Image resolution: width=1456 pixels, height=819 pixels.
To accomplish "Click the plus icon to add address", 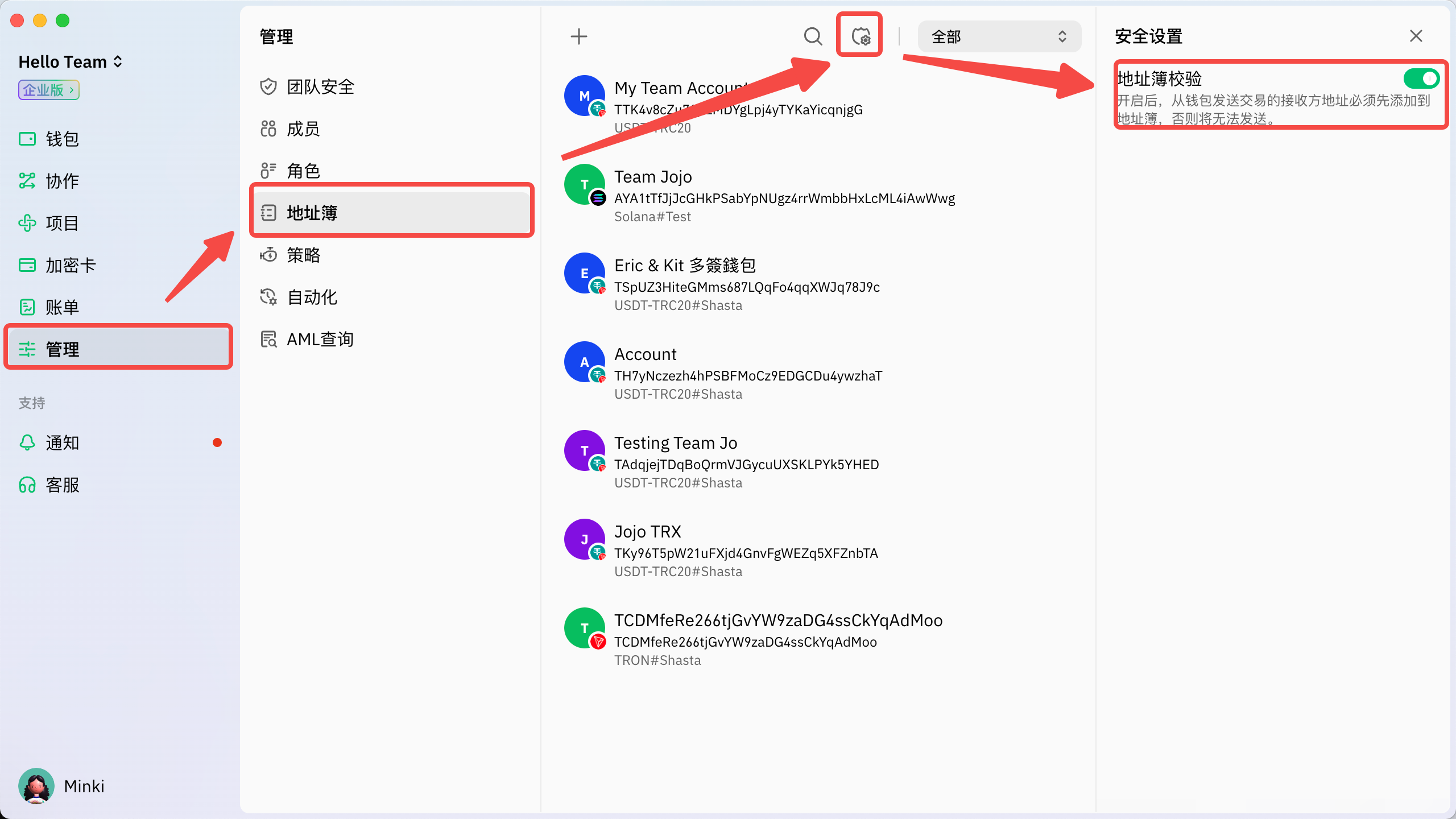I will point(578,36).
